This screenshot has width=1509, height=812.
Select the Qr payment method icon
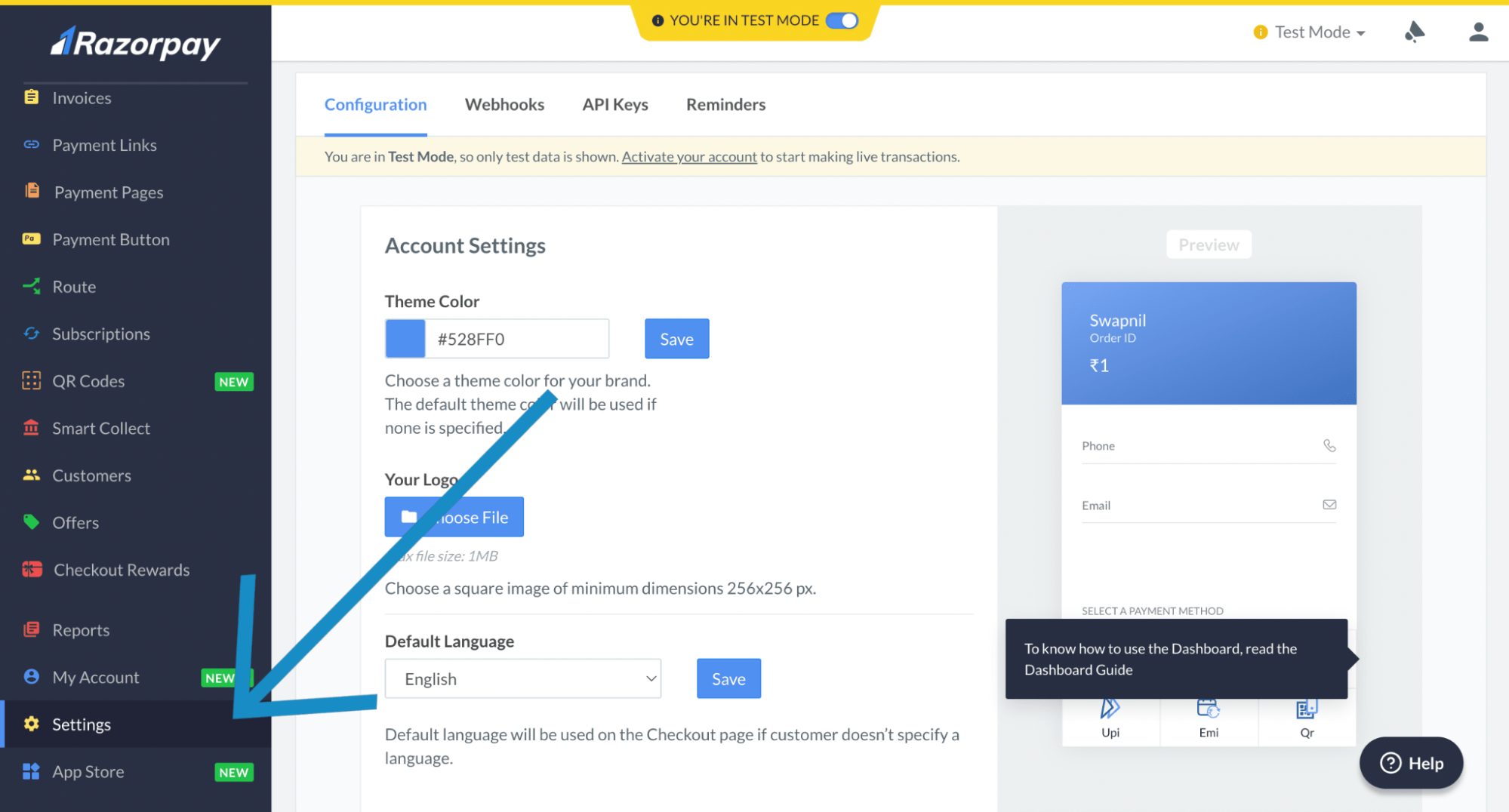[1307, 709]
